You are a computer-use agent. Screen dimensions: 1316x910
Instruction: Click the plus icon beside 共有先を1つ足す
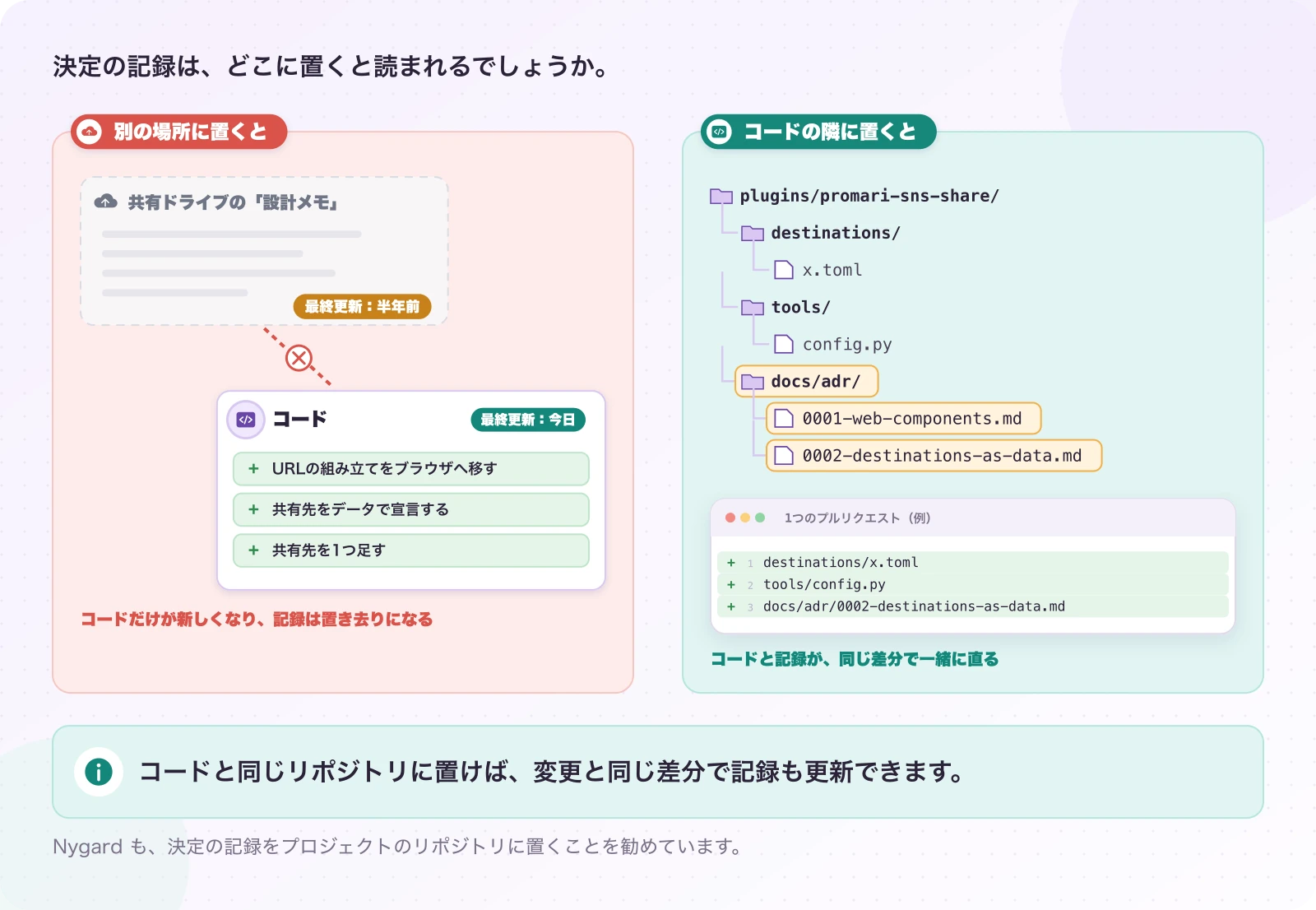click(x=253, y=550)
